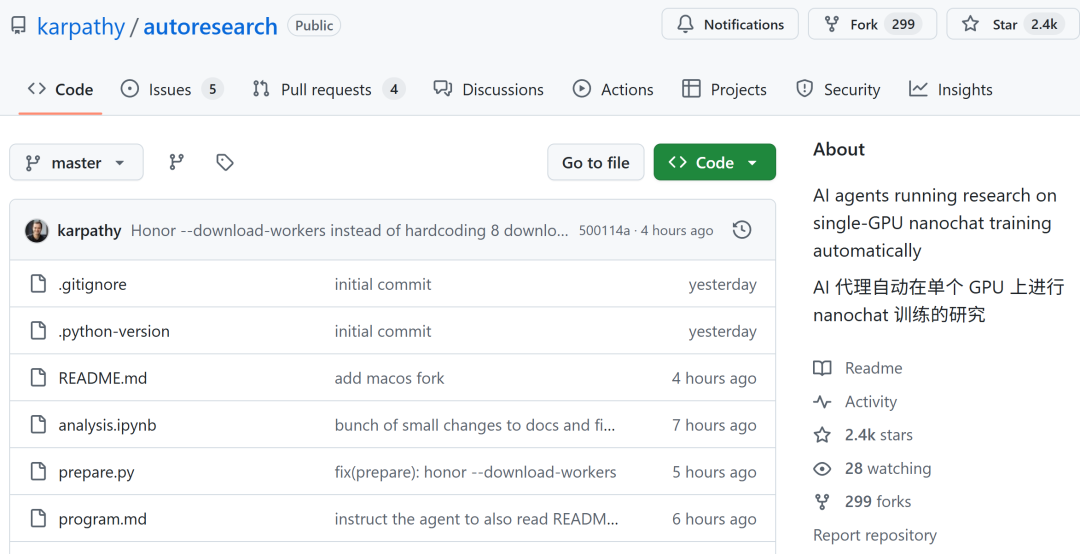Open the Pull requests tab
Image resolution: width=1080 pixels, height=554 pixels.
(x=326, y=89)
